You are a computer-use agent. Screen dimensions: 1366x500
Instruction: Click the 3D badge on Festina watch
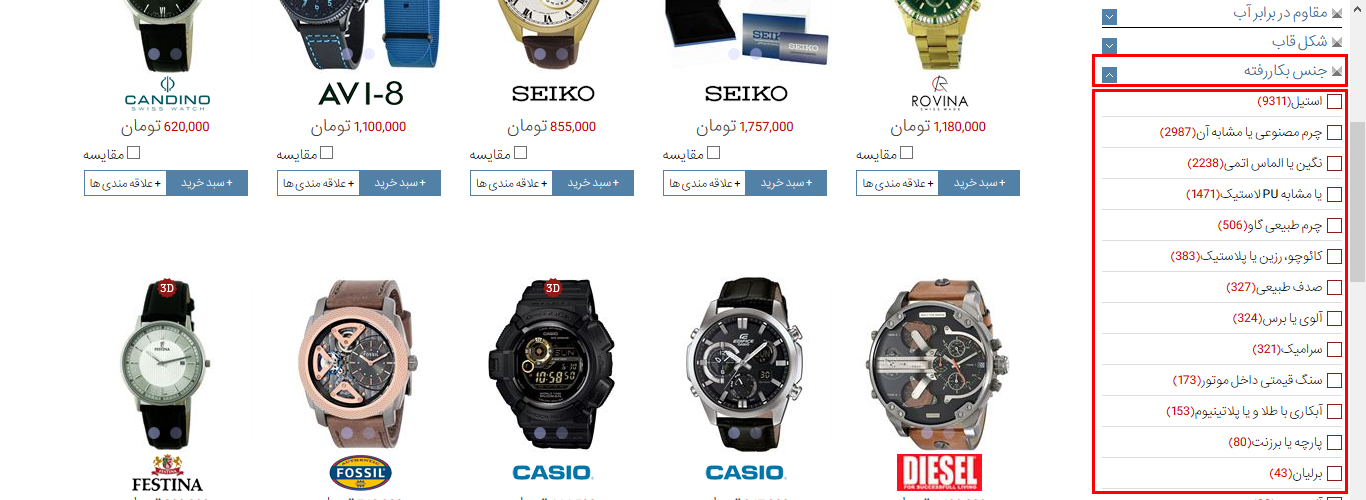point(167,289)
